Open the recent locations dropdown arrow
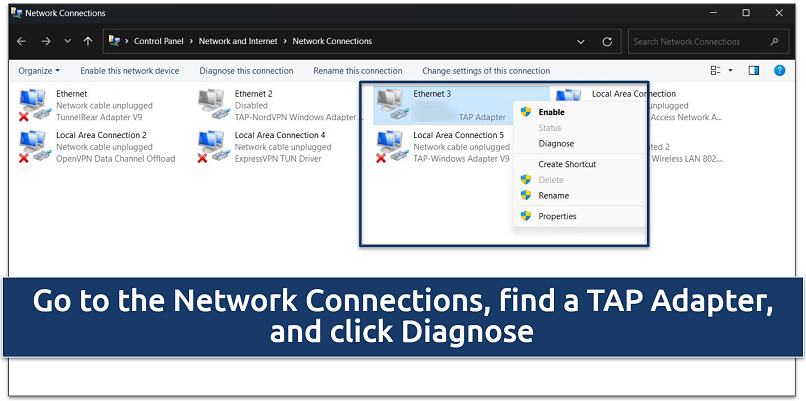 click(67, 42)
